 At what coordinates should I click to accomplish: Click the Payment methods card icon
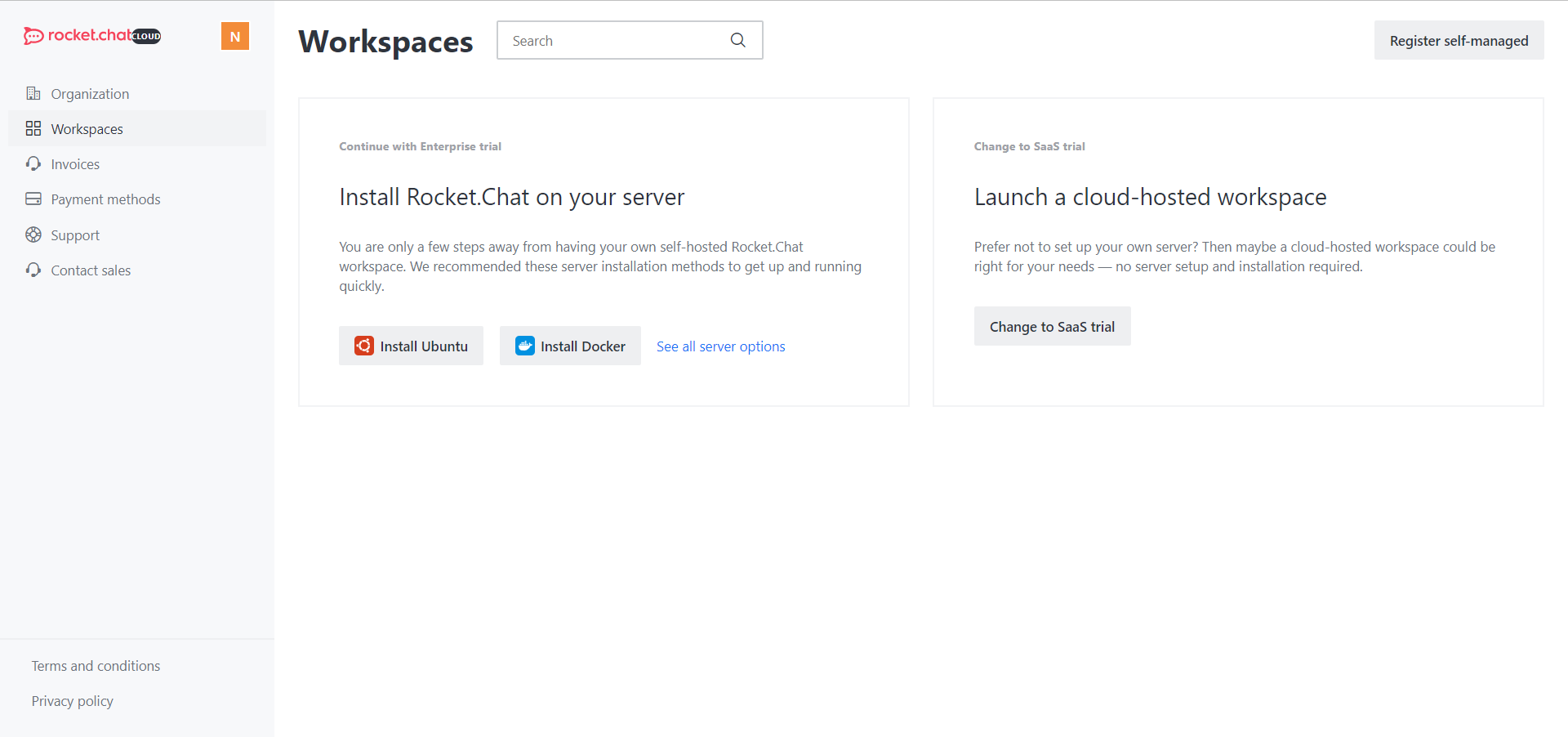[33, 199]
